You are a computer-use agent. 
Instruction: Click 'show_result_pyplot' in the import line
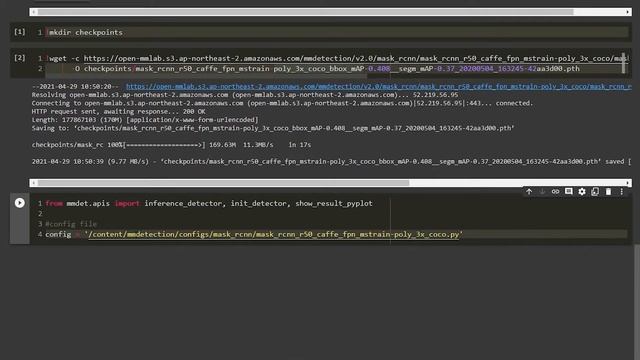coord(334,203)
